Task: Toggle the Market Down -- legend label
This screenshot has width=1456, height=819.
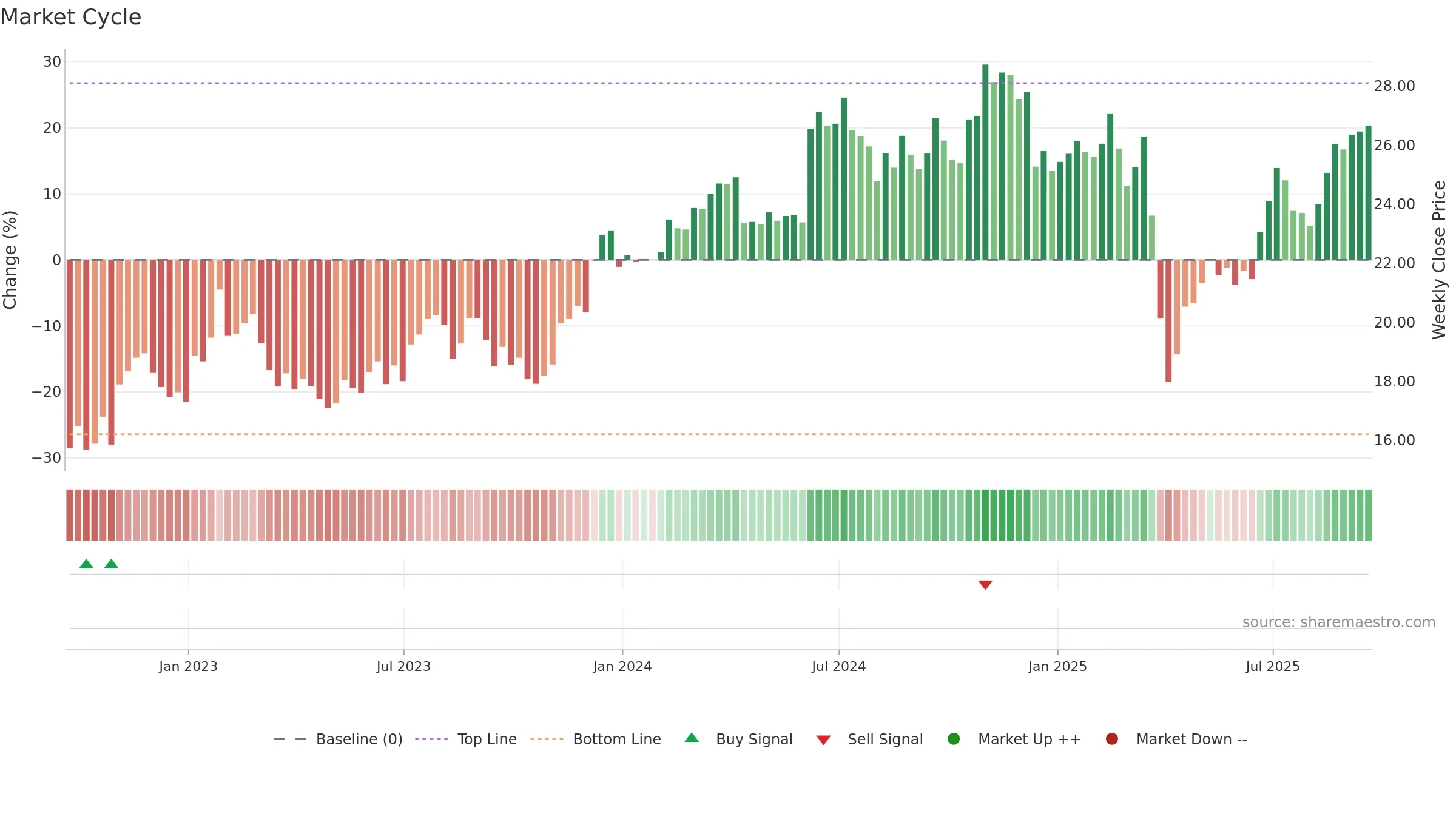Action: point(1191,739)
